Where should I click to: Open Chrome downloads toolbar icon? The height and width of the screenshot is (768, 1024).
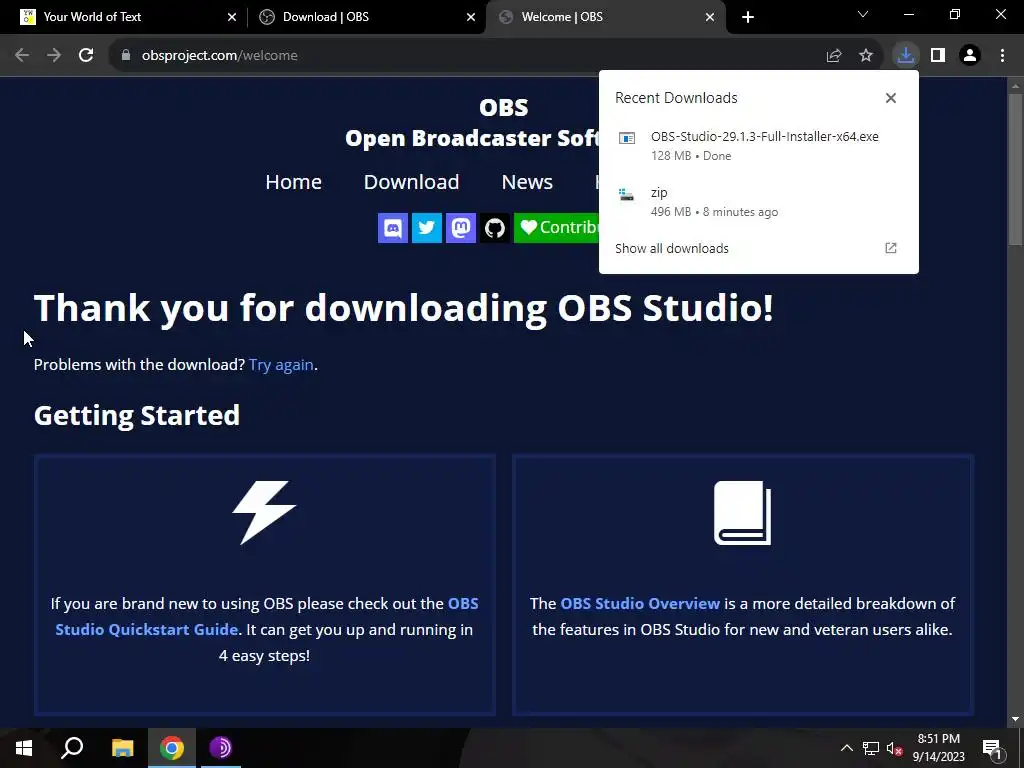[905, 56]
